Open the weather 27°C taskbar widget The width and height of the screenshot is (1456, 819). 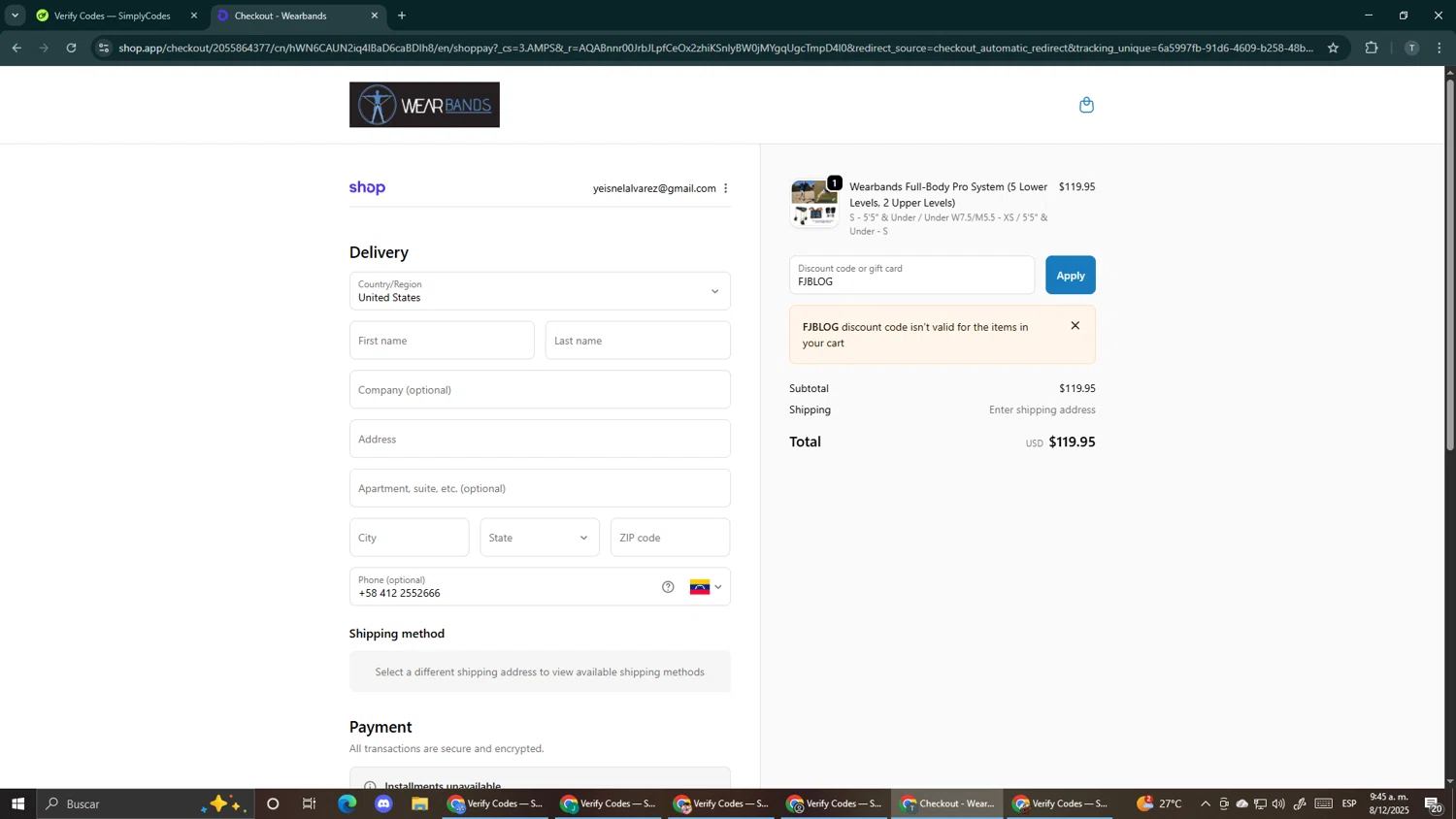(x=1160, y=803)
